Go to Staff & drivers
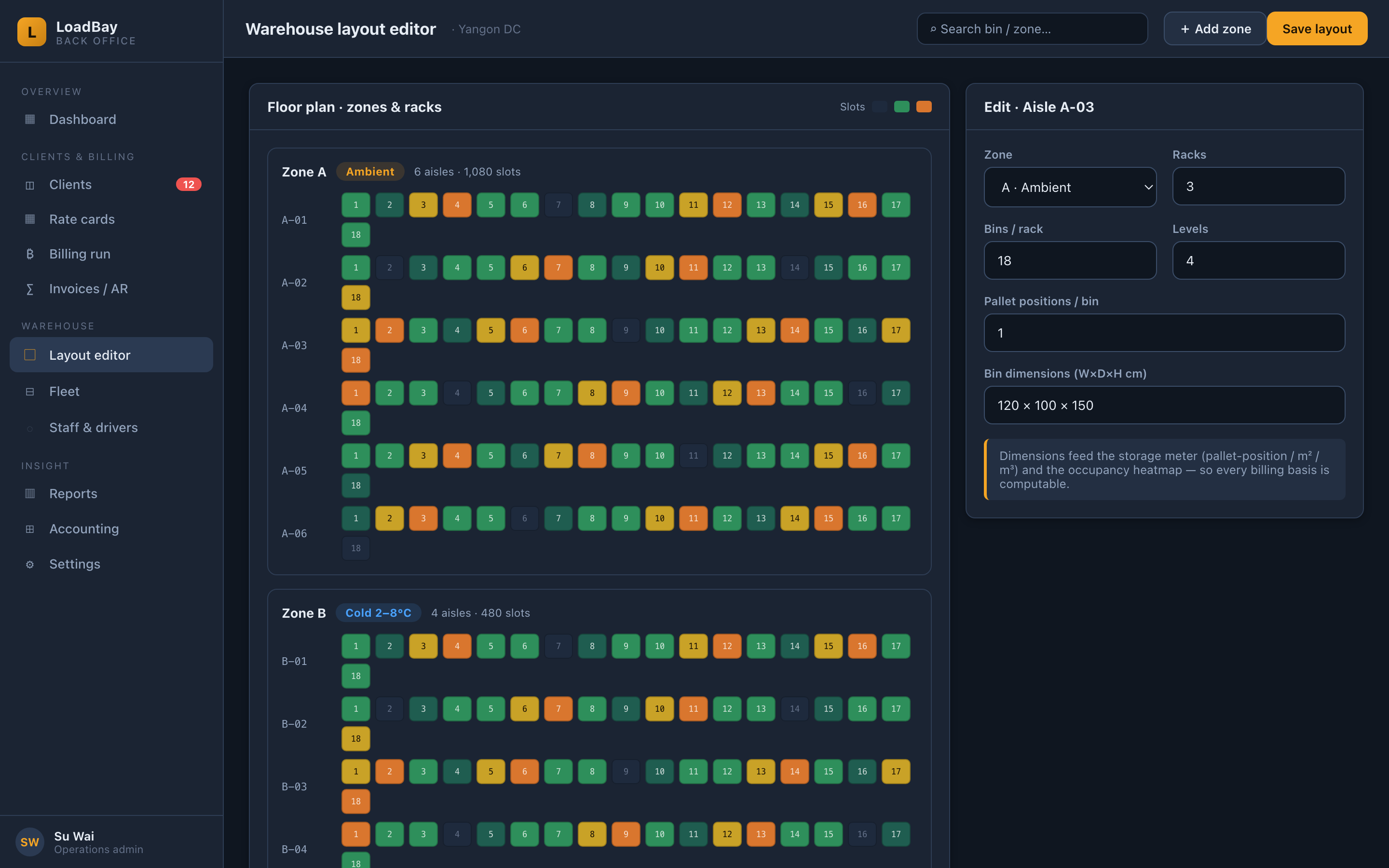 coord(111,428)
